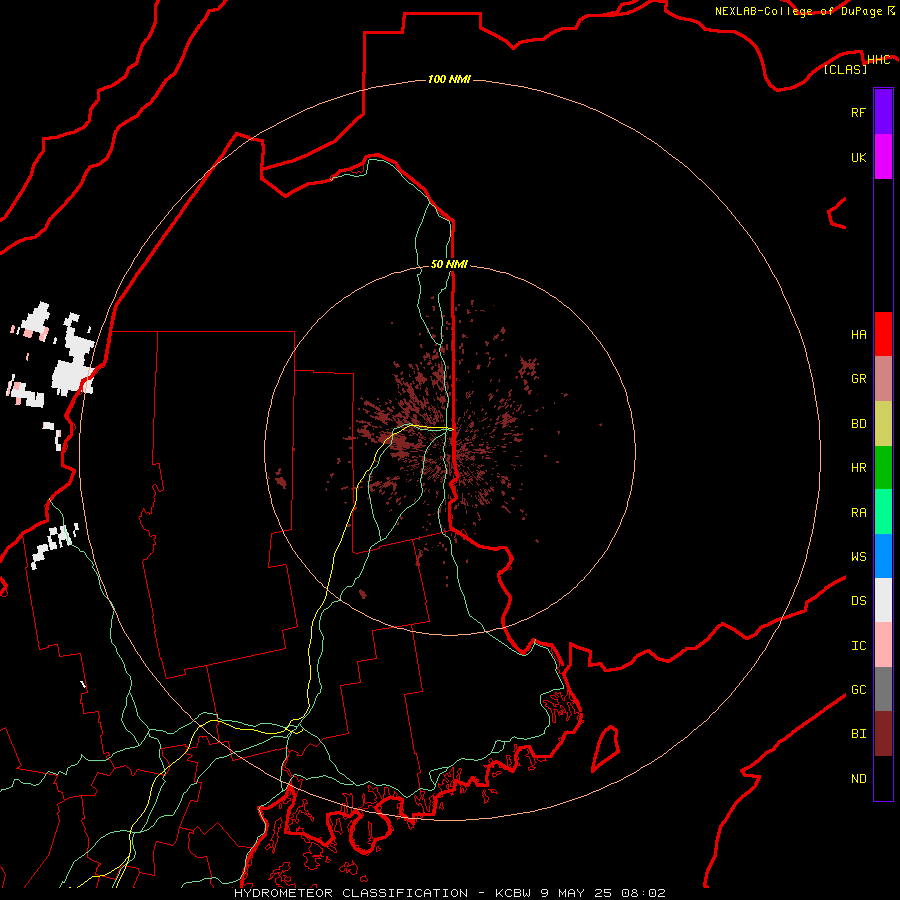Screen dimensions: 900x900
Task: Click the BI dark red legend swatch
Action: click(x=883, y=734)
